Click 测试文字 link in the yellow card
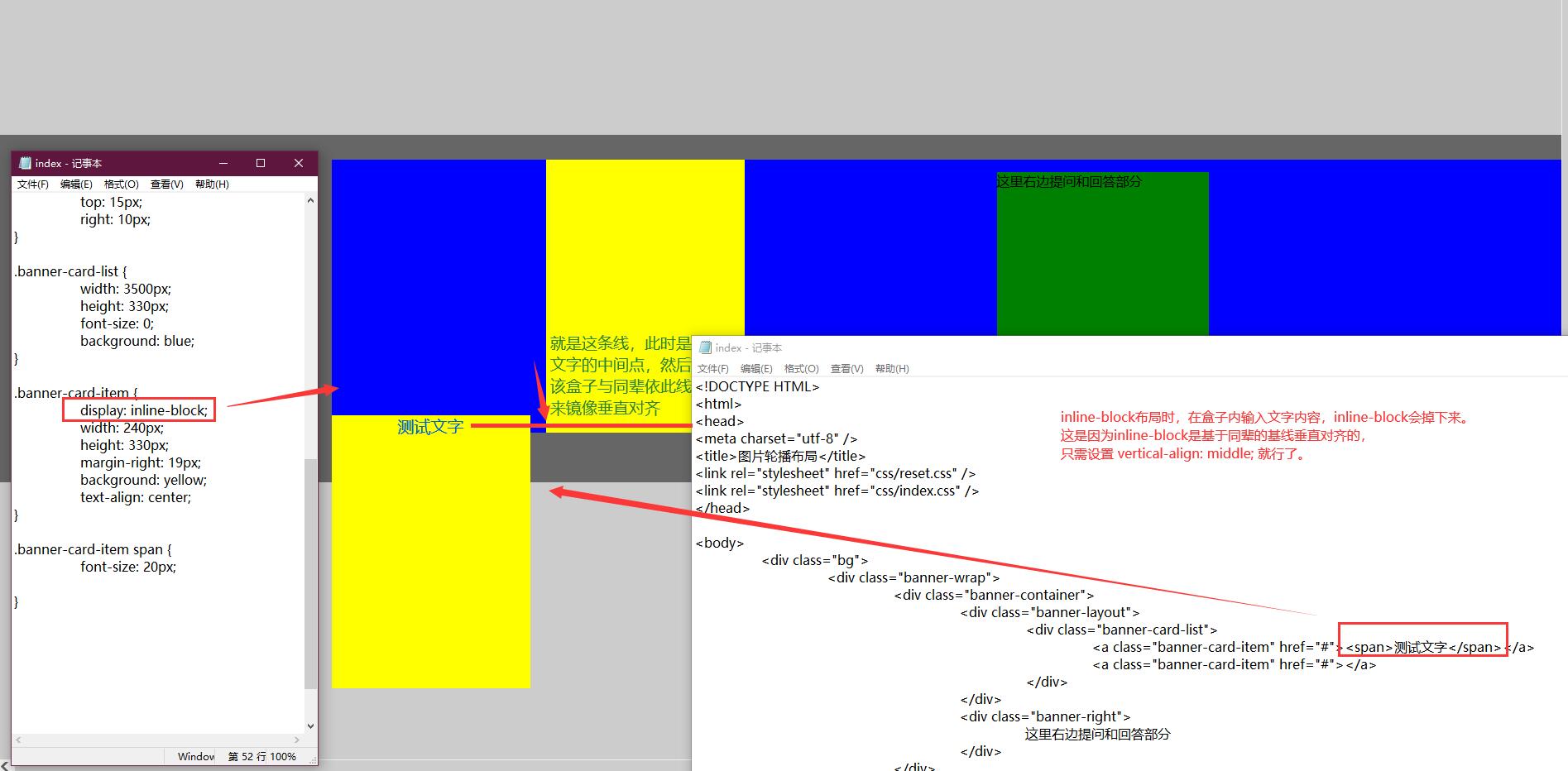This screenshot has width=1568, height=771. point(430,427)
